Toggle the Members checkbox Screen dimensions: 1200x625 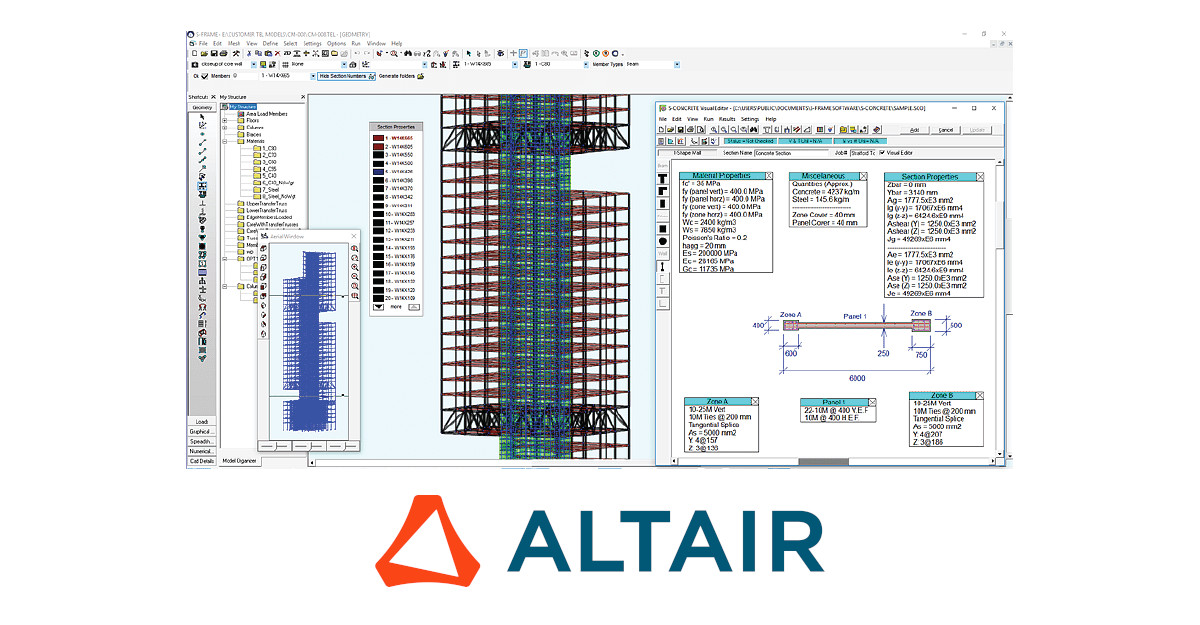point(206,76)
